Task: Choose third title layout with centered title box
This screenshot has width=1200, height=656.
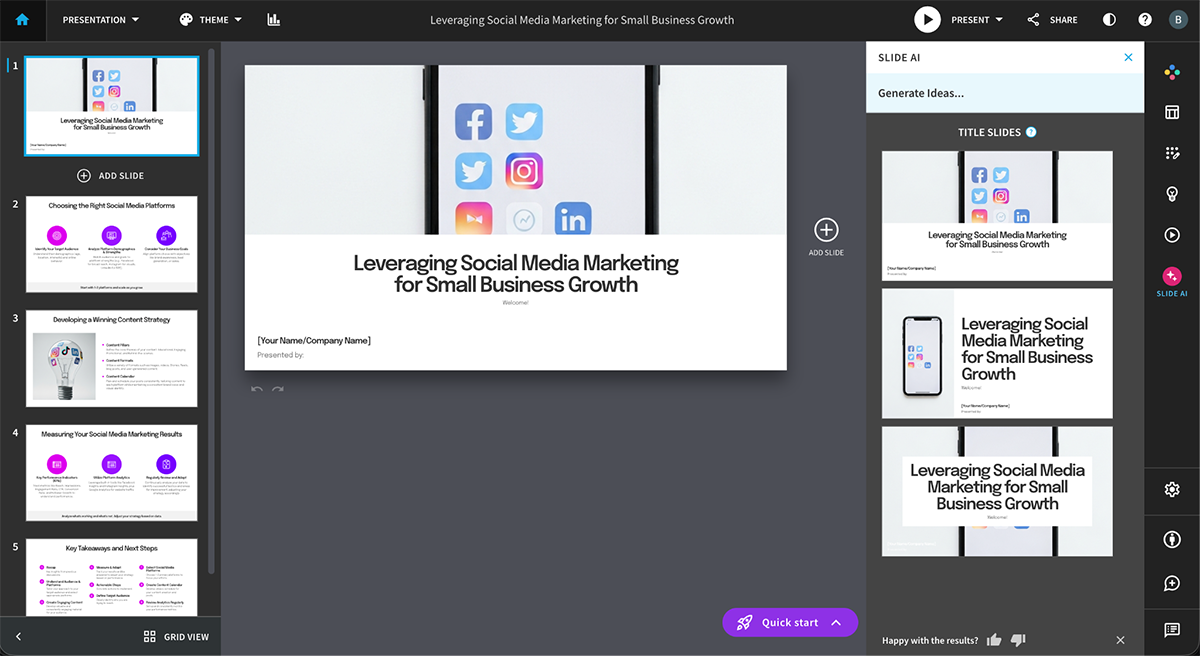Action: [997, 491]
